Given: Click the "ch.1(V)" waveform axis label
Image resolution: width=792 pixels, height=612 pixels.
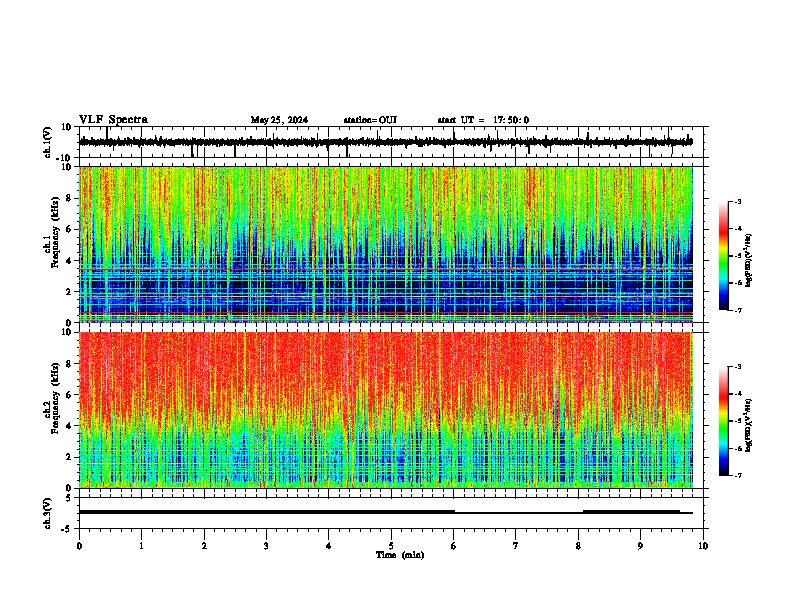Looking at the screenshot, I should (48, 142).
